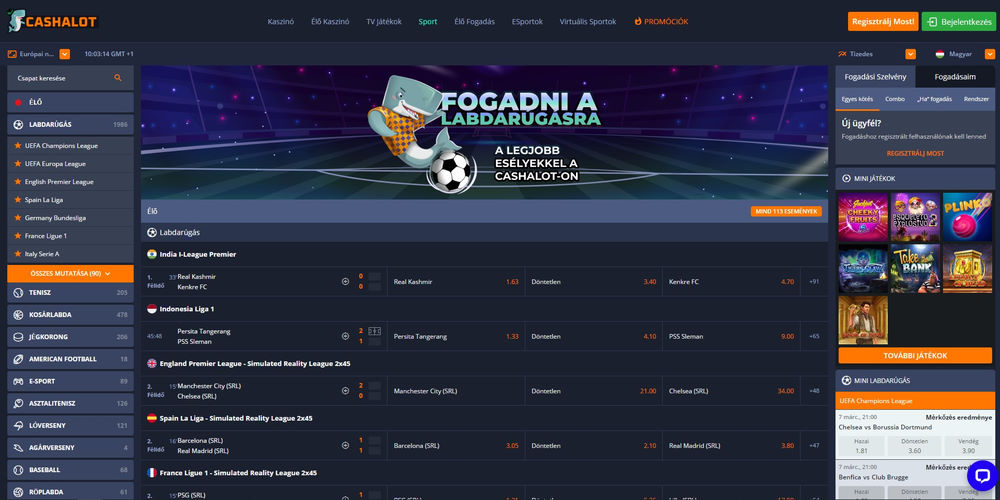Open the Élő Fogadás menu item
The height and width of the screenshot is (500, 1000).
(x=474, y=22)
